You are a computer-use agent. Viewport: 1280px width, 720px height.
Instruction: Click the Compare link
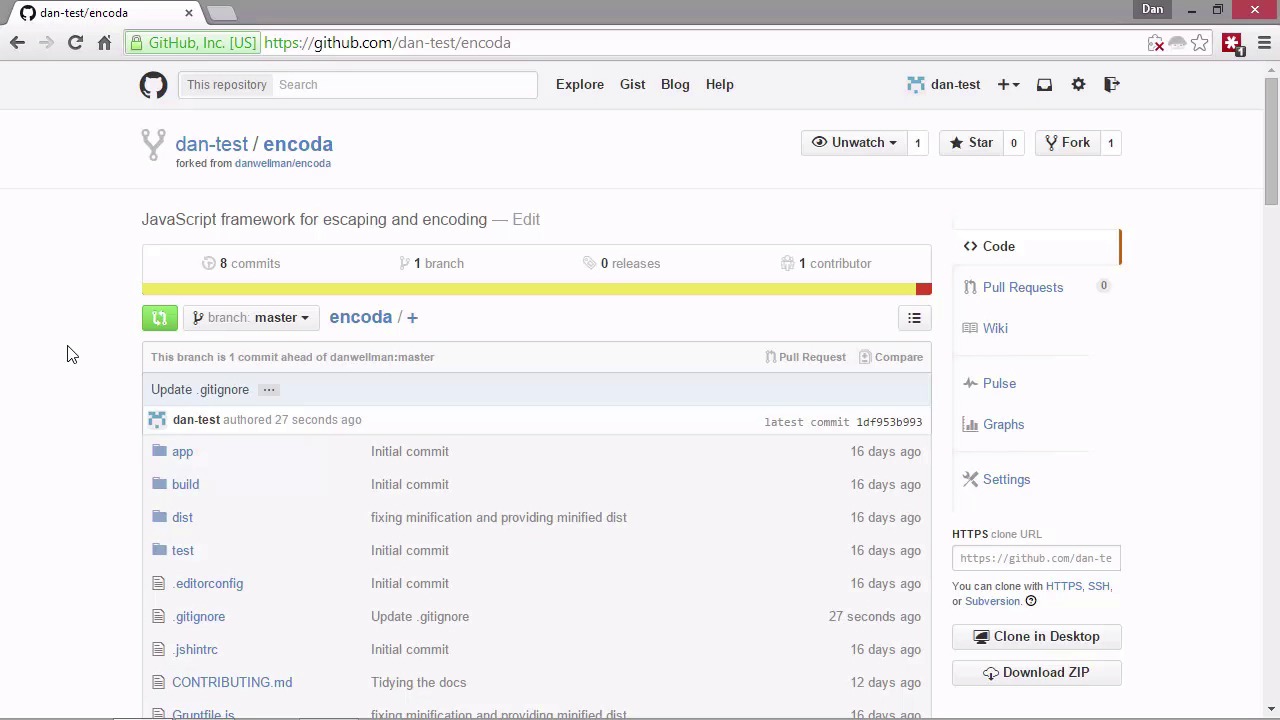pyautogui.click(x=891, y=357)
